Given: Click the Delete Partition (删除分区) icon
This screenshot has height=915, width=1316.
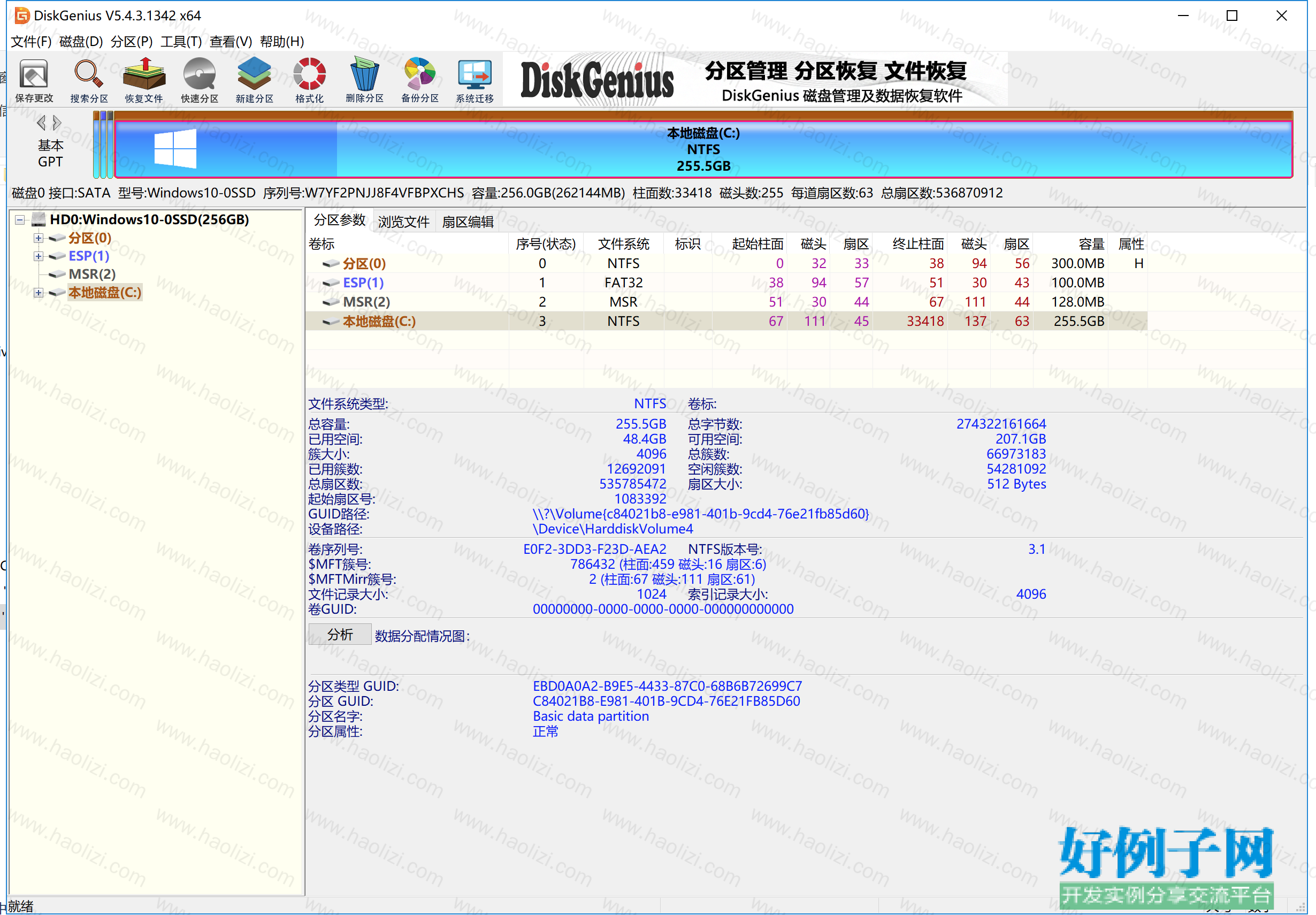Looking at the screenshot, I should [x=364, y=80].
